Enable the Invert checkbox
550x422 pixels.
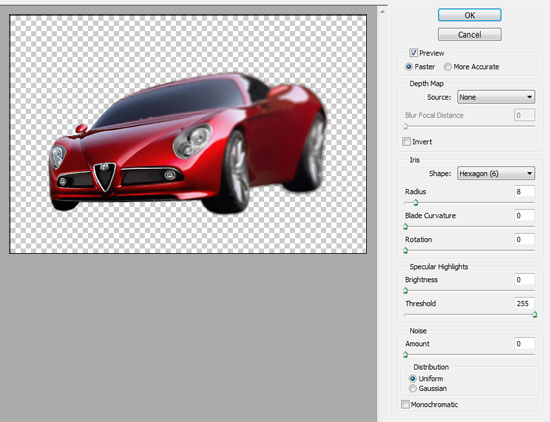pyautogui.click(x=407, y=142)
